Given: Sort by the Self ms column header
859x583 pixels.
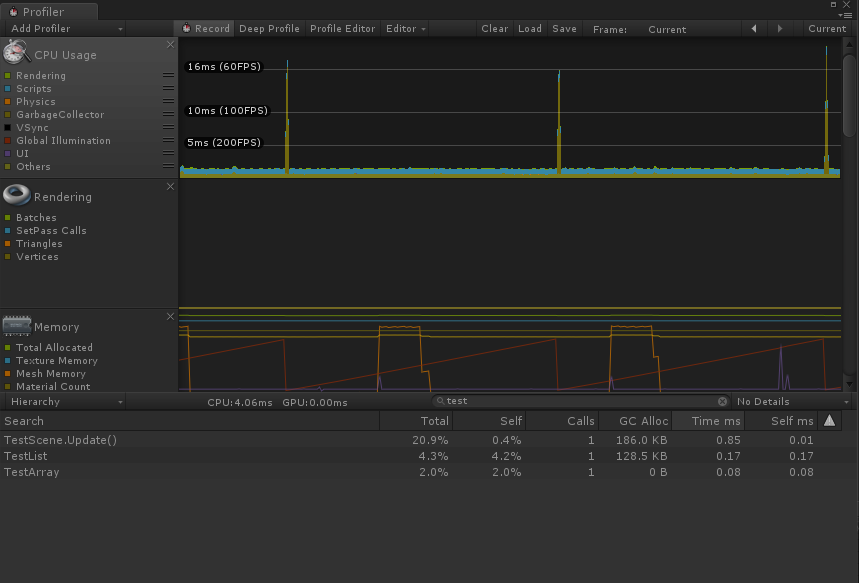Looking at the screenshot, I should 781,421.
